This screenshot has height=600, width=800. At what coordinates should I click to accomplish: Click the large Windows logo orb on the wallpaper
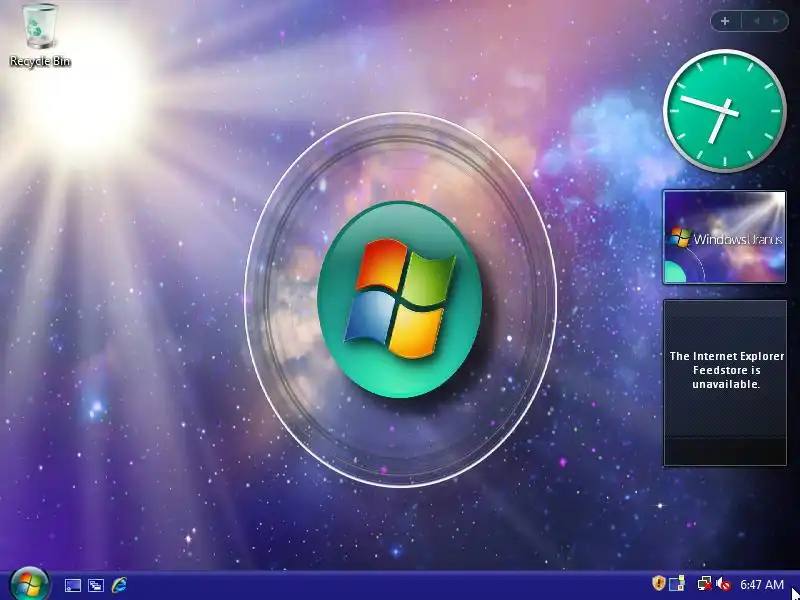click(x=400, y=299)
